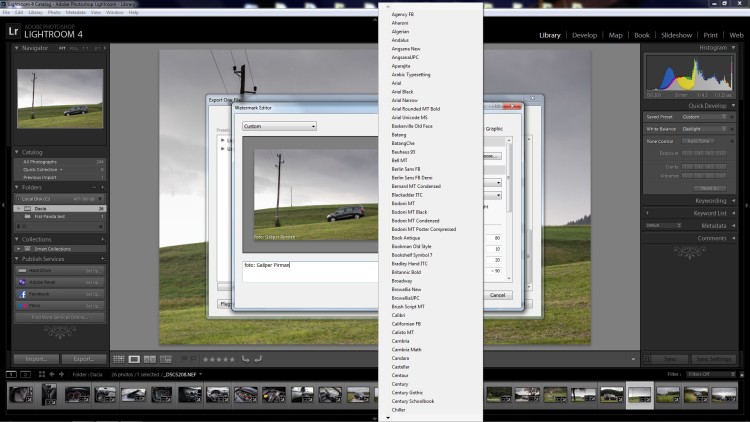Click the Lr Lightroom logo
Image resolution: width=750 pixels, height=422 pixels.
(13, 32)
